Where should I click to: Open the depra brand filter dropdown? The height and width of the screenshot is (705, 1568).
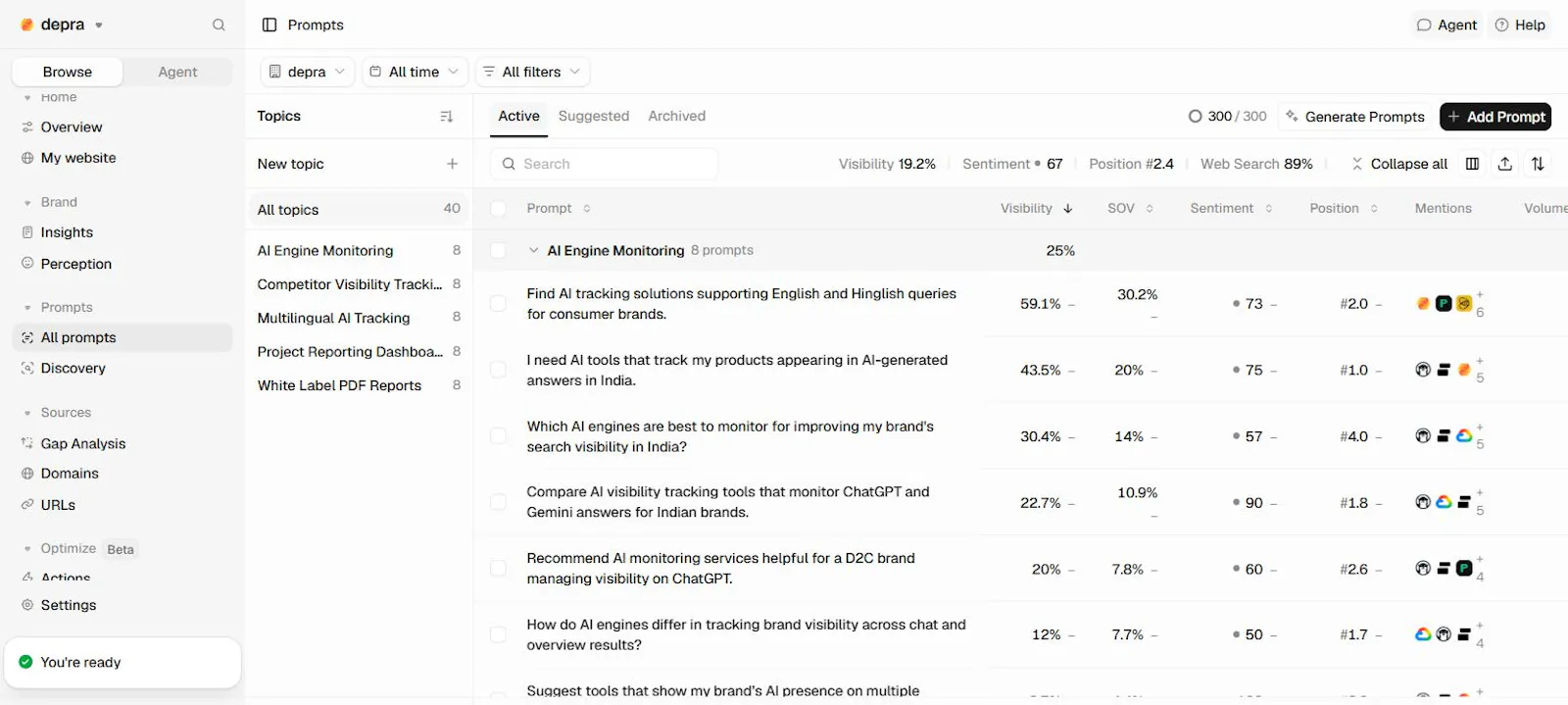tap(307, 72)
